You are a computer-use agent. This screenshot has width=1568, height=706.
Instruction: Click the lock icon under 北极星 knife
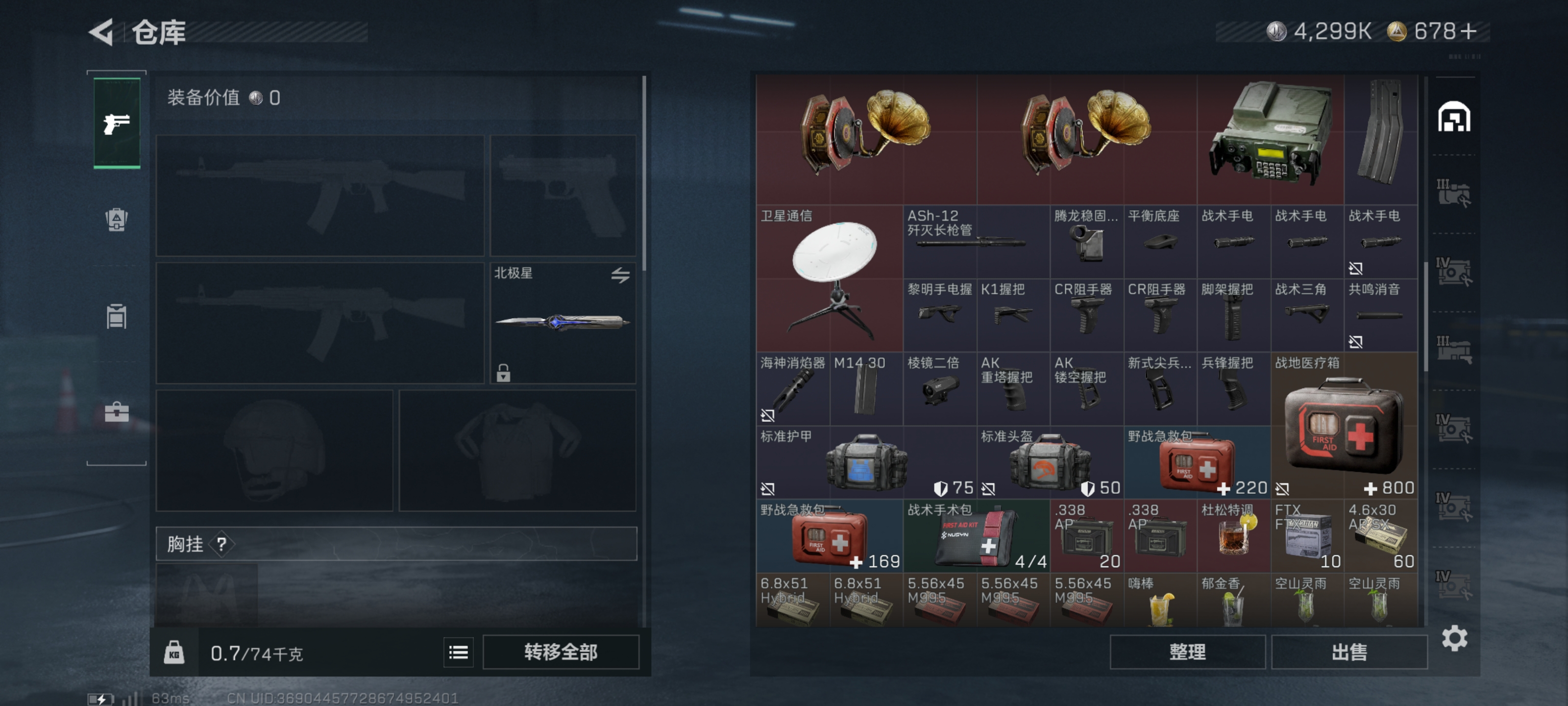[x=503, y=372]
